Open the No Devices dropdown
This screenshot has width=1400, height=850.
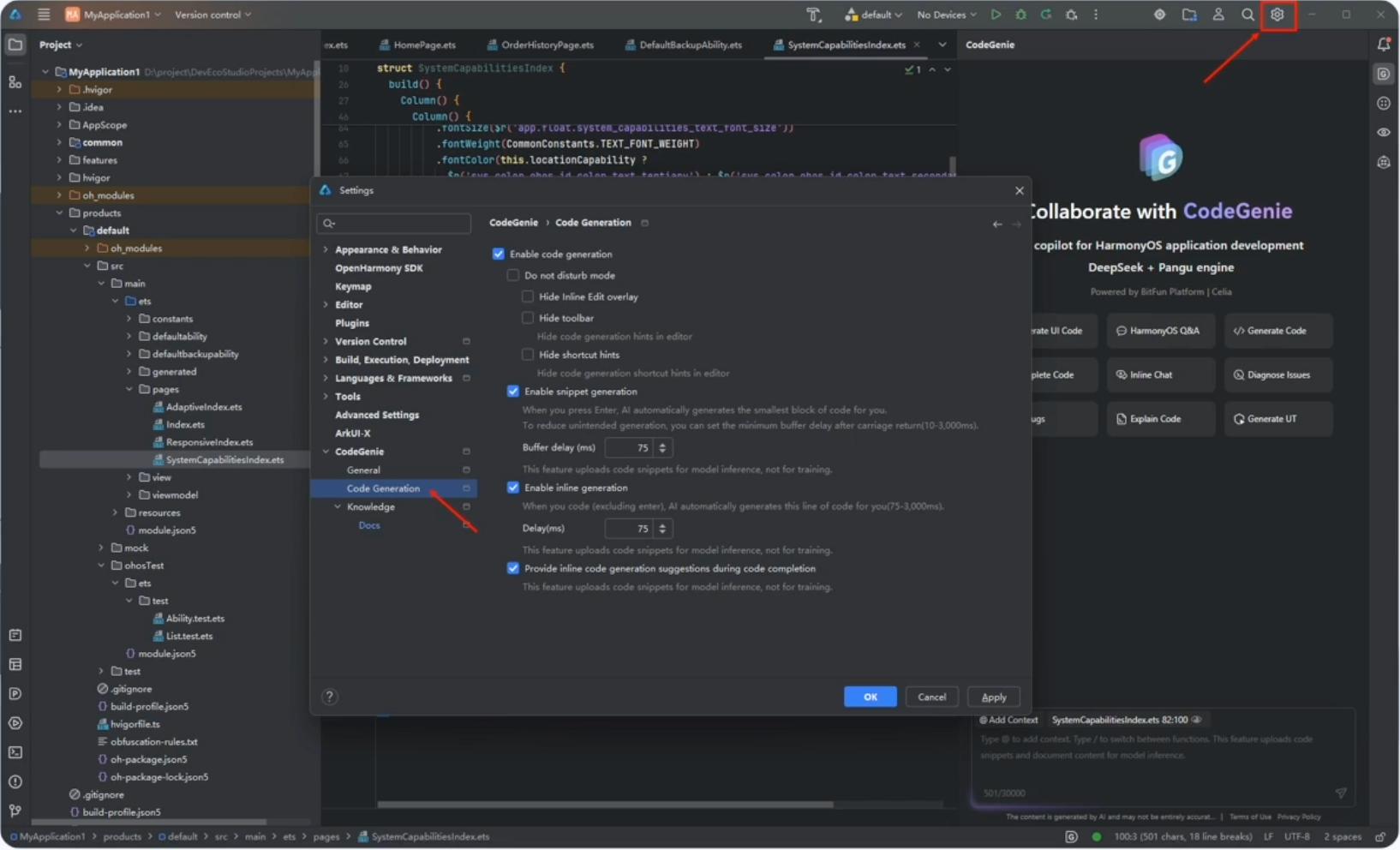[x=946, y=15]
